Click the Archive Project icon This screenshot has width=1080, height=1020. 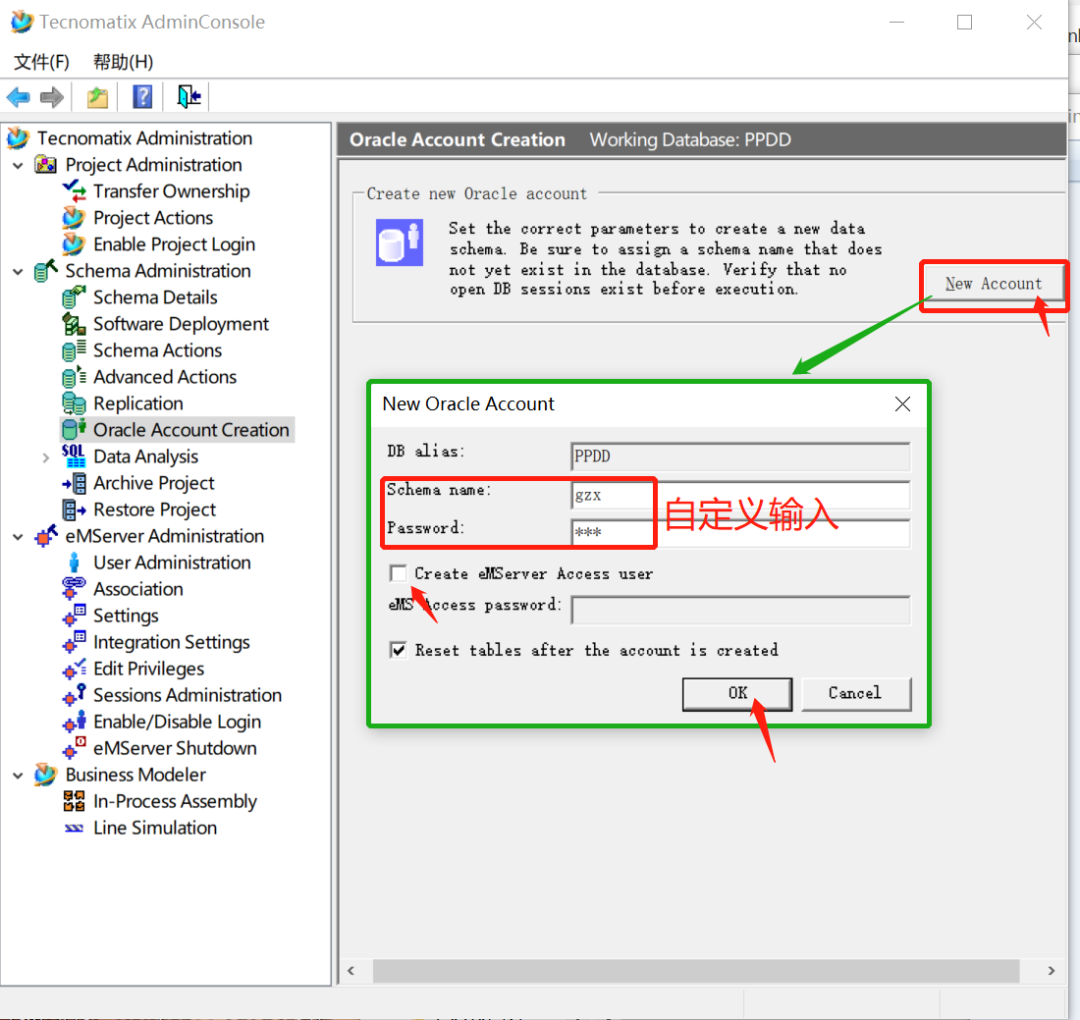(74, 483)
